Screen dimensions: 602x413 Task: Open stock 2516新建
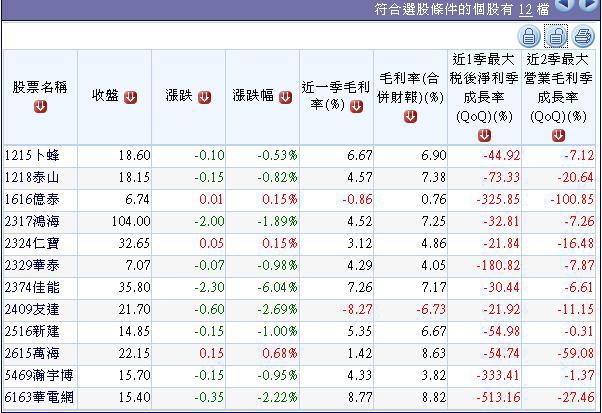click(32, 331)
